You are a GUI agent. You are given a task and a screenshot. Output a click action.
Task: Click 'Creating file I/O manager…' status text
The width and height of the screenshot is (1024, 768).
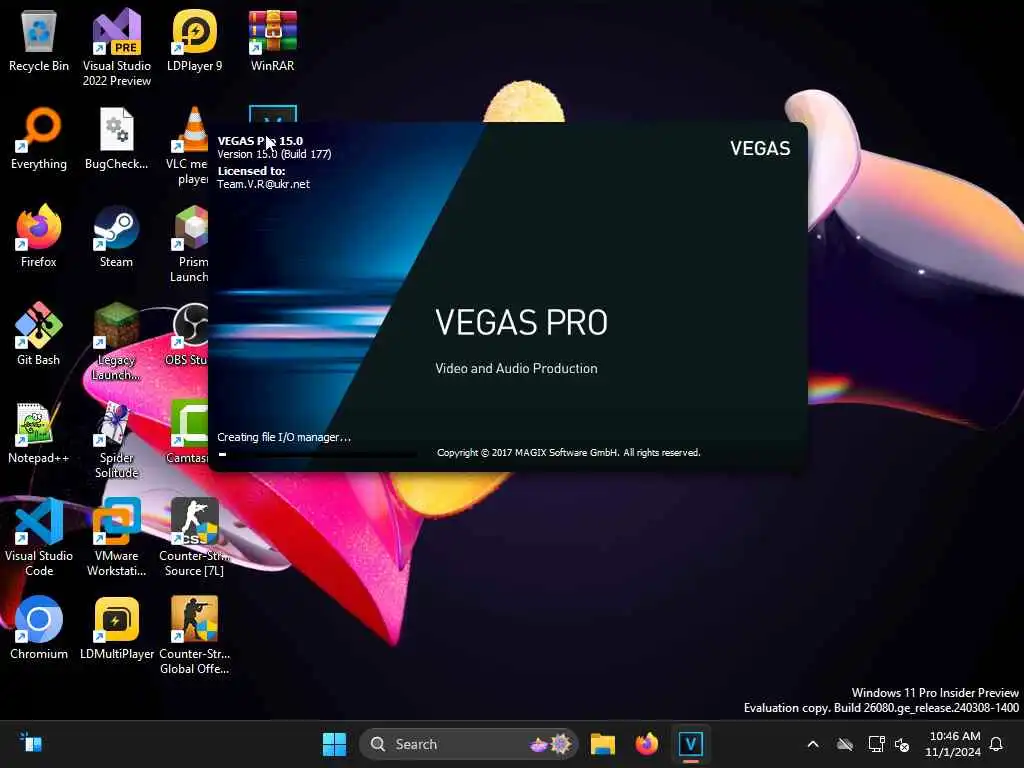point(284,437)
